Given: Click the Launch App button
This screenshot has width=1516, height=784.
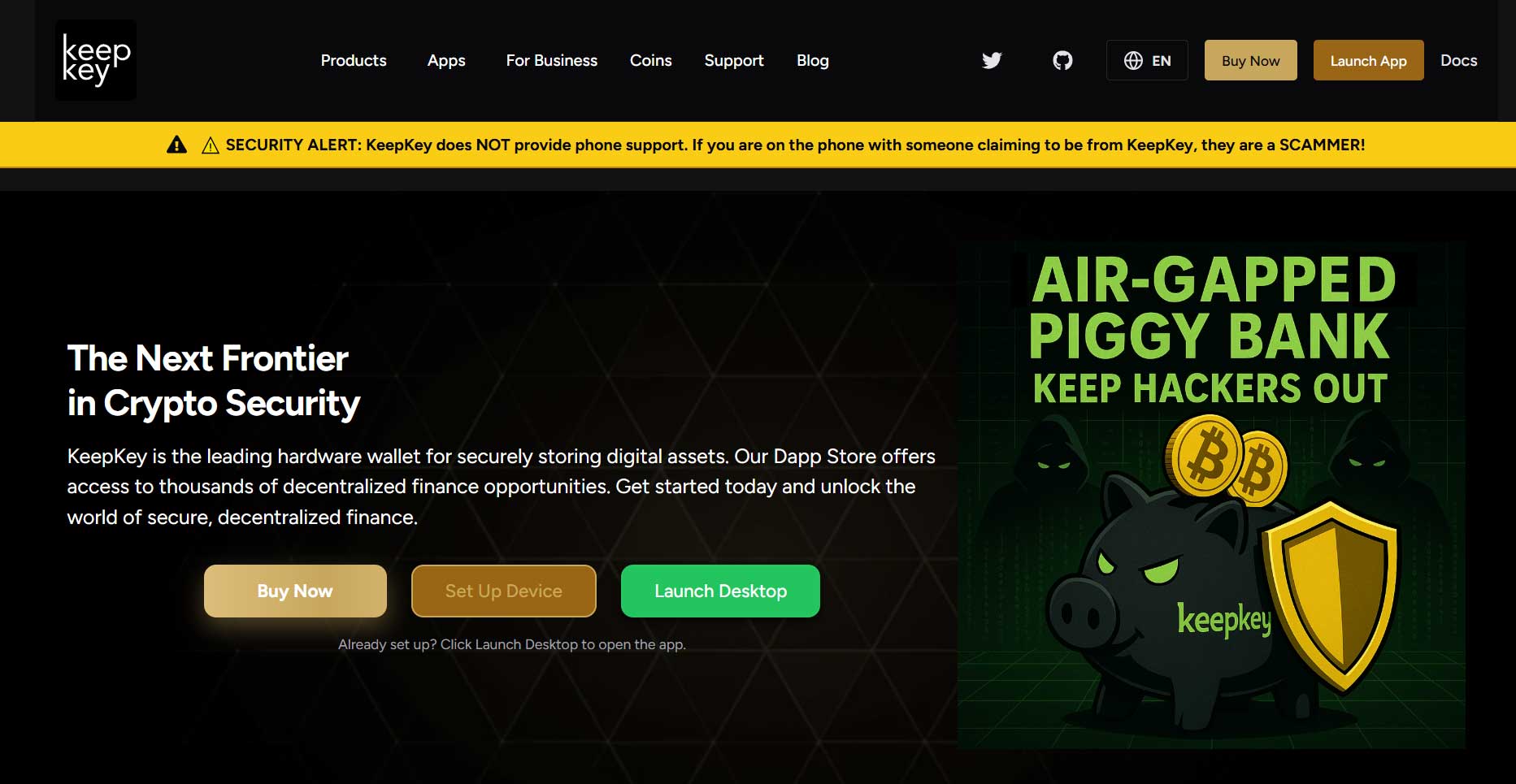Looking at the screenshot, I should click(1368, 60).
